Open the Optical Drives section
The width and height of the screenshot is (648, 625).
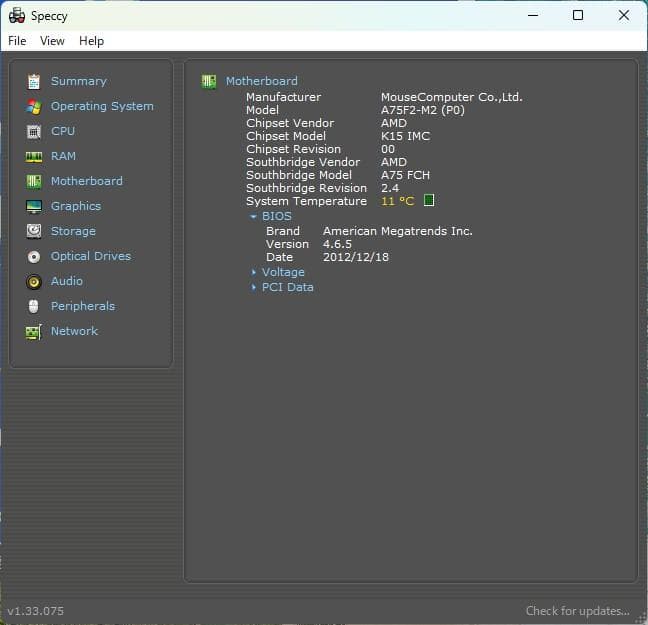pyautogui.click(x=91, y=256)
